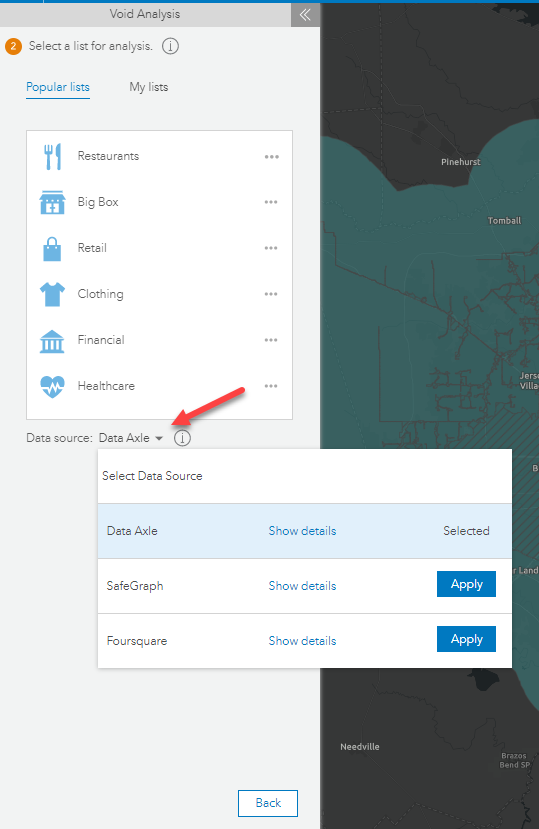The height and width of the screenshot is (829, 539).
Task: Show details for Data Axle
Action: click(302, 531)
